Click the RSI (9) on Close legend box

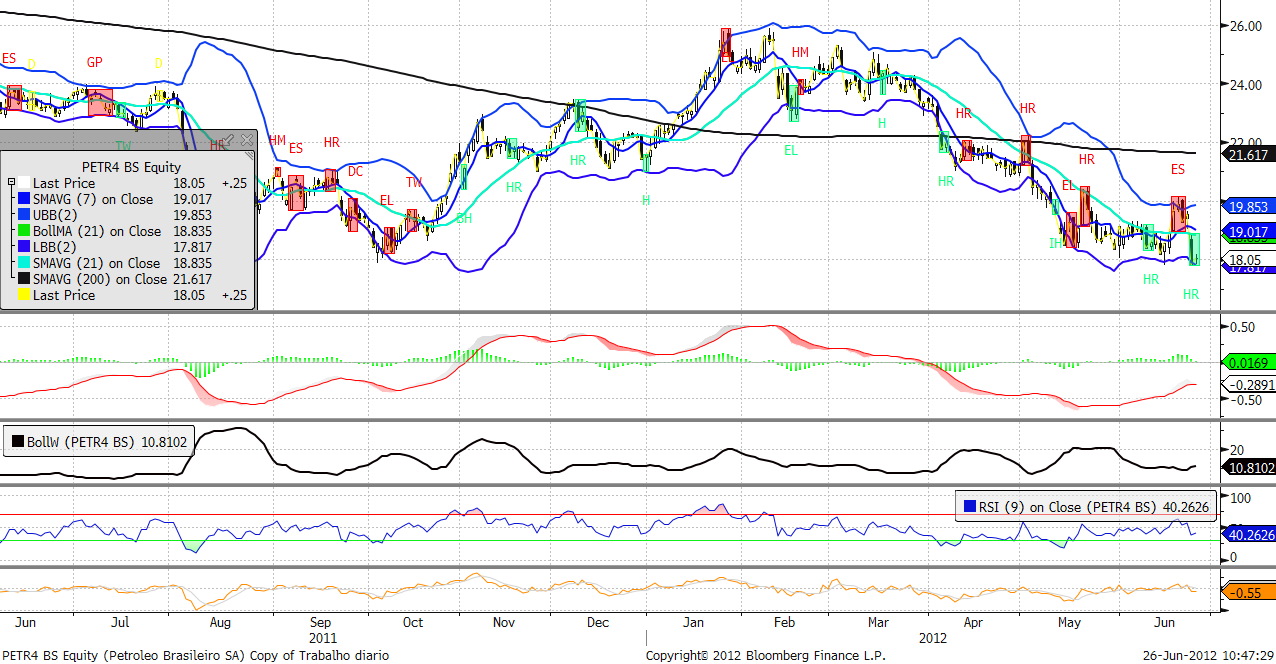coord(1085,507)
